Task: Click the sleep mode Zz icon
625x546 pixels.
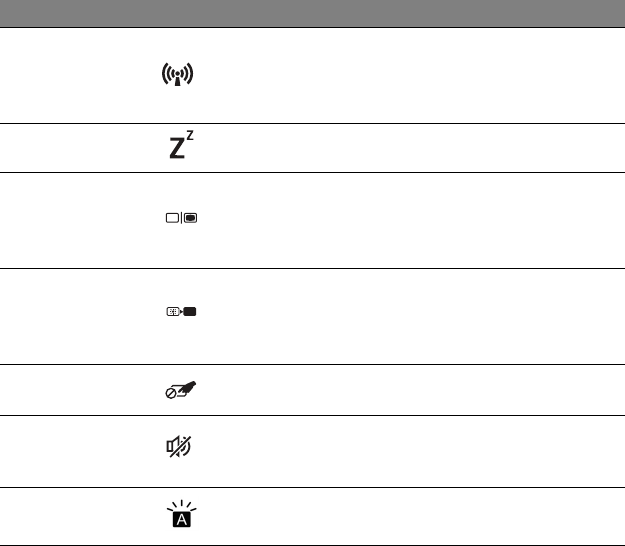Action: click(x=175, y=147)
